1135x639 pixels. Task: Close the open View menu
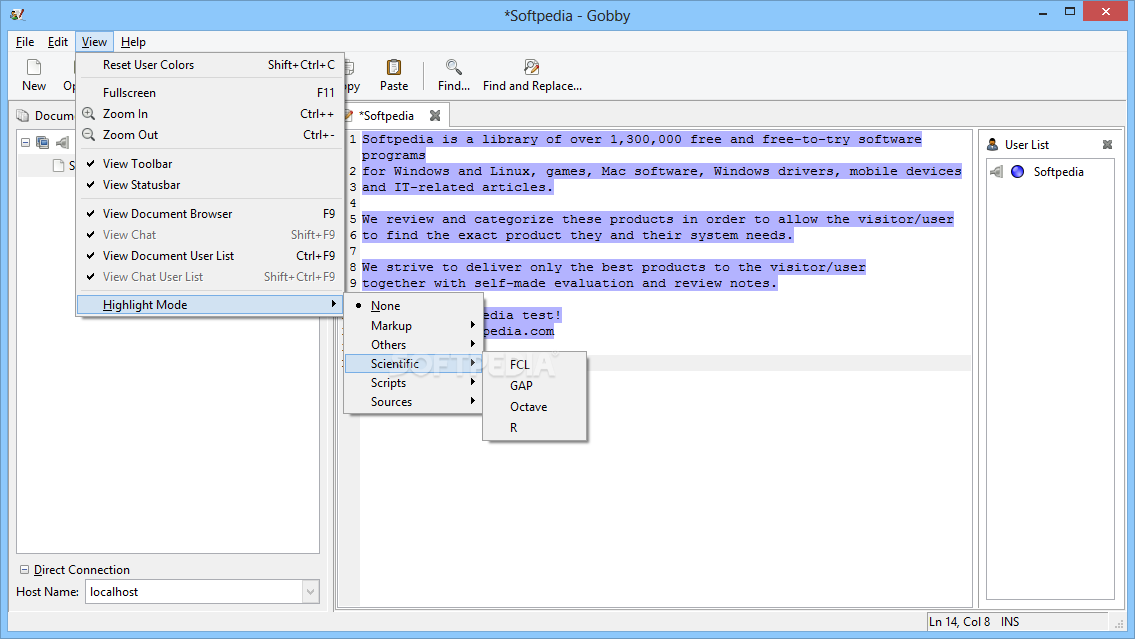coord(94,42)
